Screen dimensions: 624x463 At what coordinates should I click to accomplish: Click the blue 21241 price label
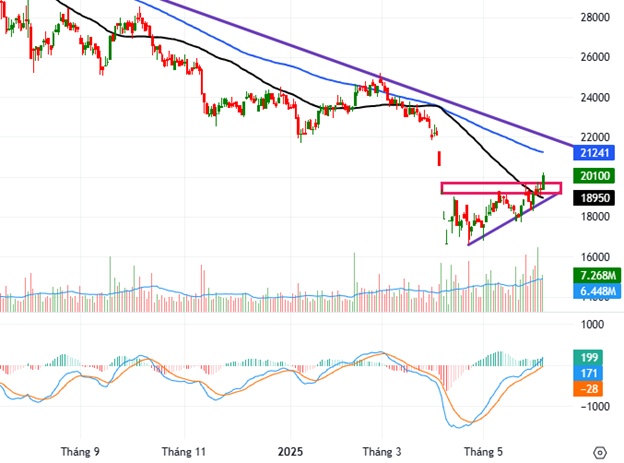pyautogui.click(x=597, y=153)
